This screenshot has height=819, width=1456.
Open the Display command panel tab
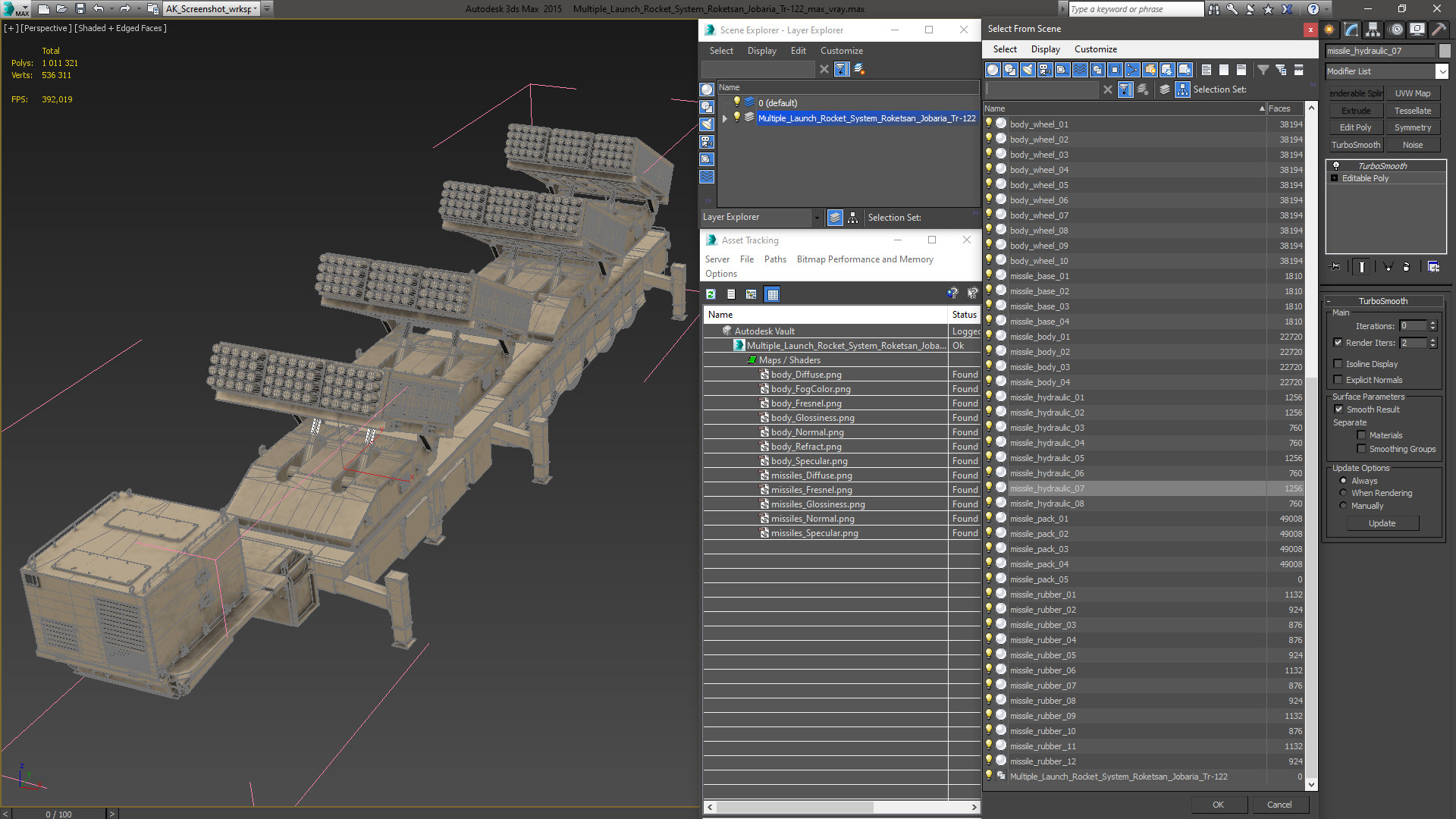(1417, 30)
